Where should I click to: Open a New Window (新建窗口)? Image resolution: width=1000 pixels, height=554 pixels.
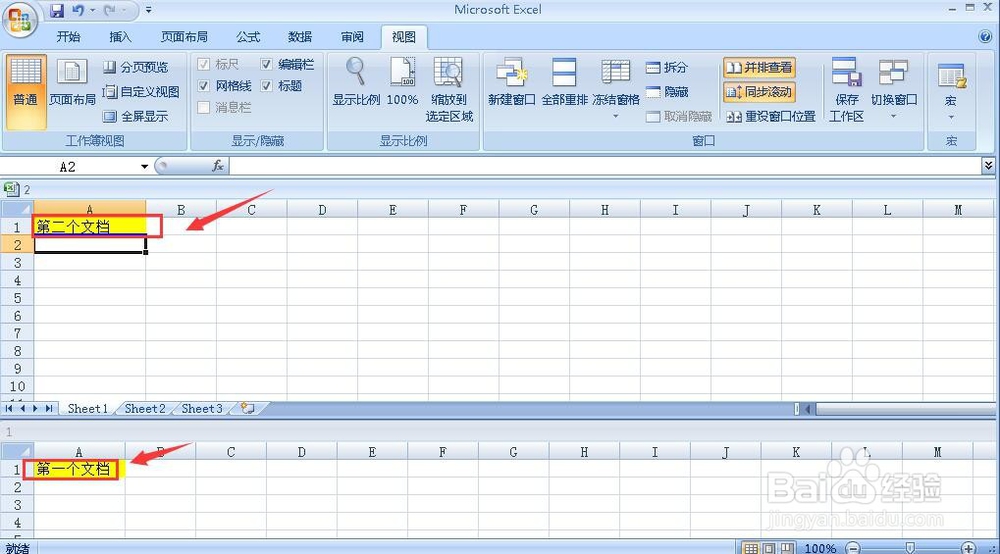(511, 82)
